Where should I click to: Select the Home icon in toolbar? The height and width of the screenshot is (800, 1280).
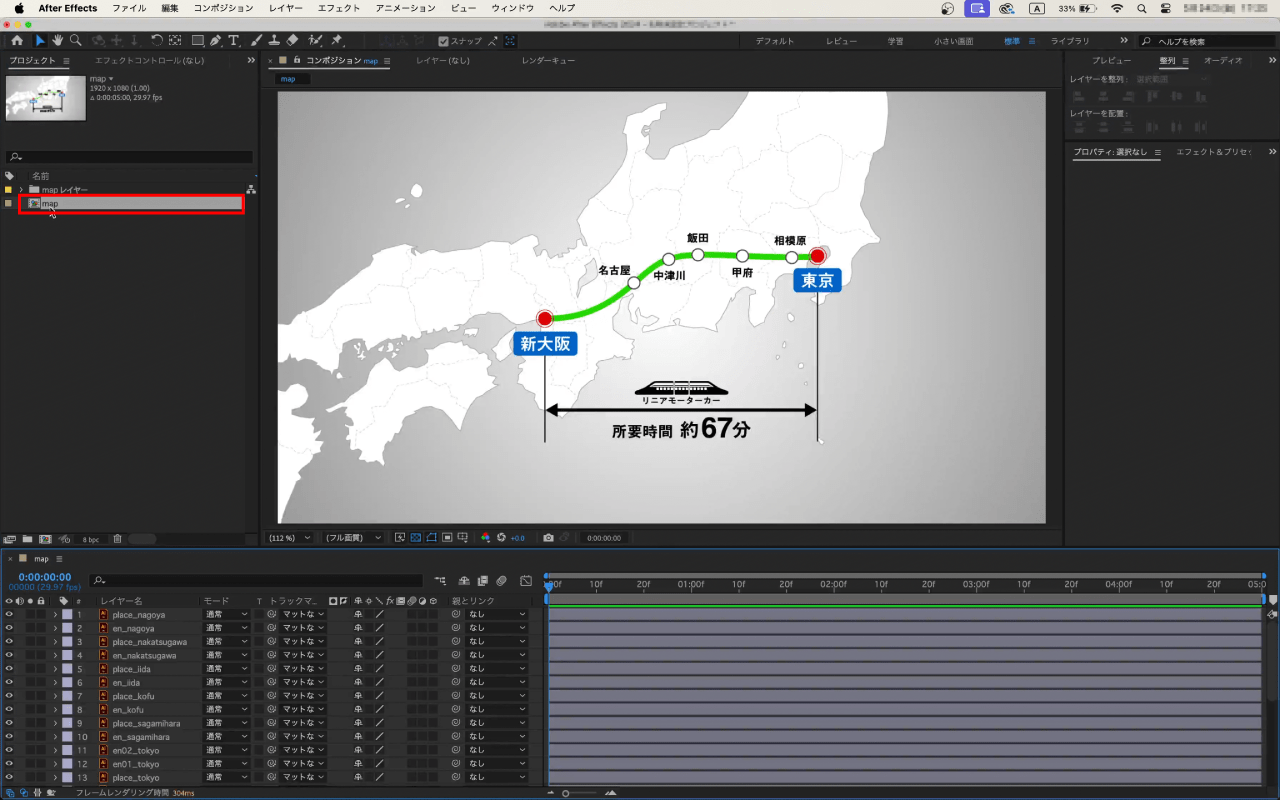[17, 41]
